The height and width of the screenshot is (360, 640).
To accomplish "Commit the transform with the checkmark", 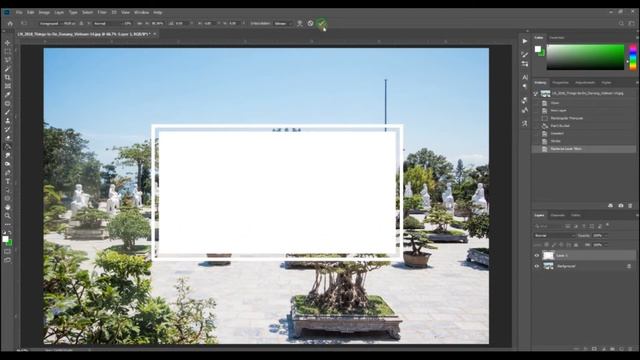I will click(322, 23).
